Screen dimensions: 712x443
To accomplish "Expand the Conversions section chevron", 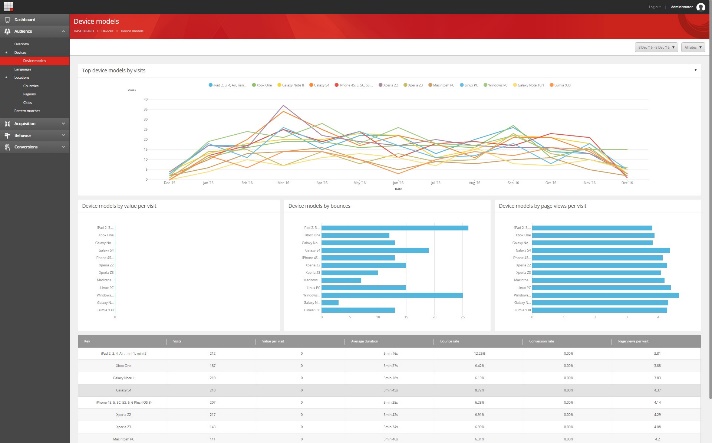I will tap(63, 147).
